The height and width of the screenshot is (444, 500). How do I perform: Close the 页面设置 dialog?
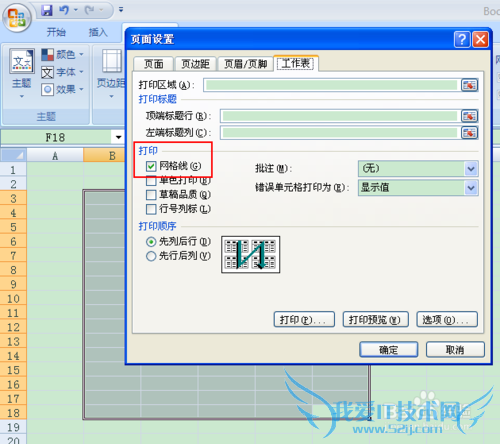[x=481, y=40]
